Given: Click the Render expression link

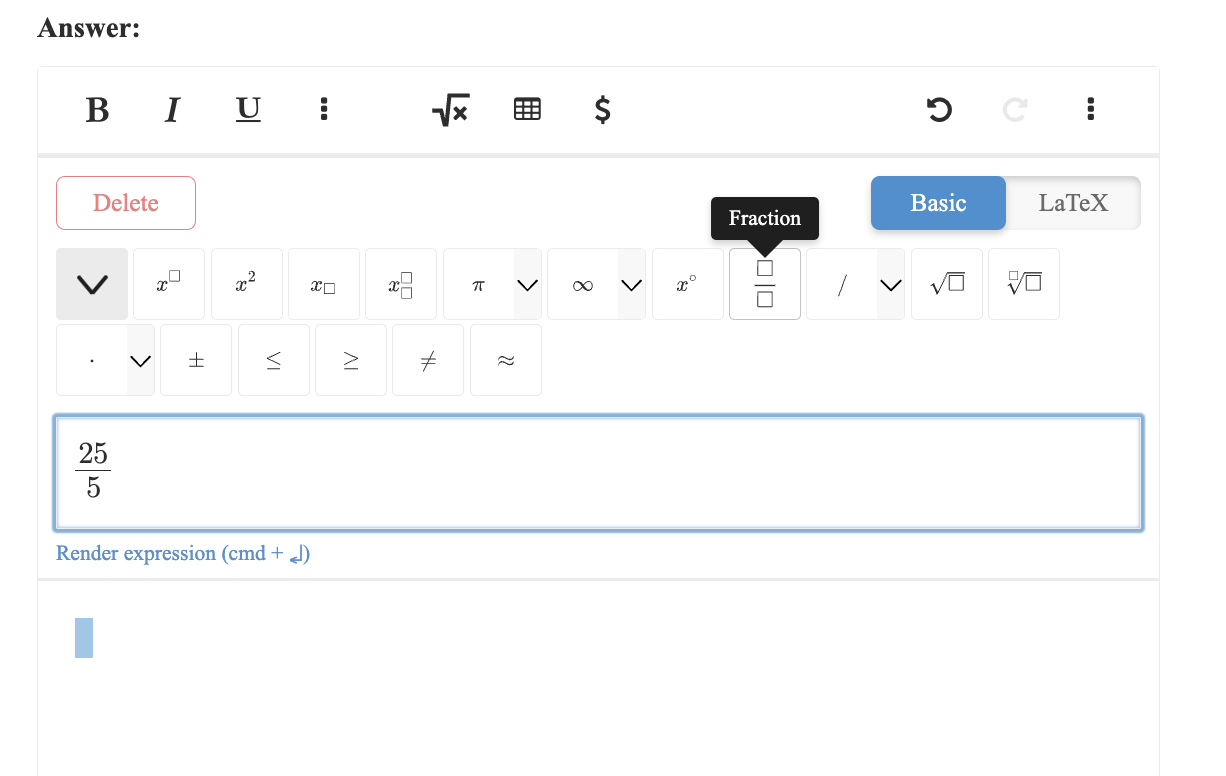Looking at the screenshot, I should (183, 554).
